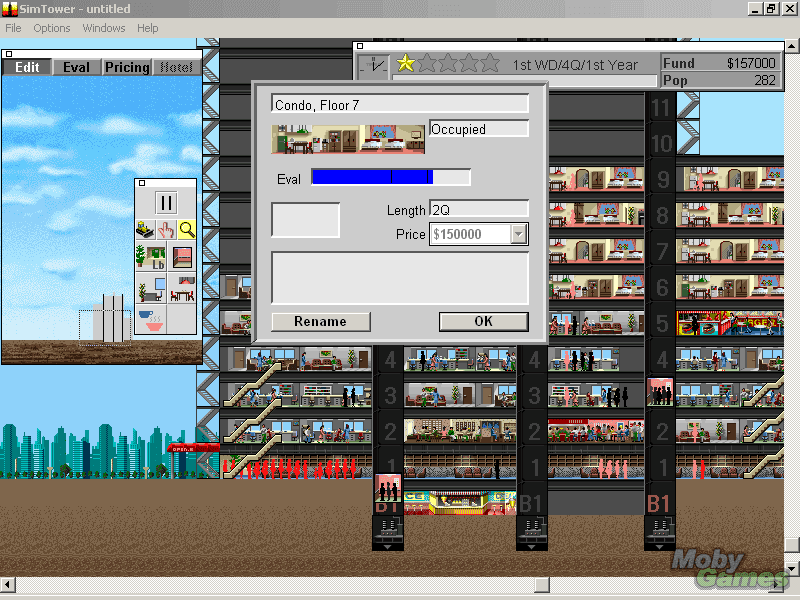Click the greyed Hotel map tab
Viewport: 800px width, 600px height.
tap(177, 67)
